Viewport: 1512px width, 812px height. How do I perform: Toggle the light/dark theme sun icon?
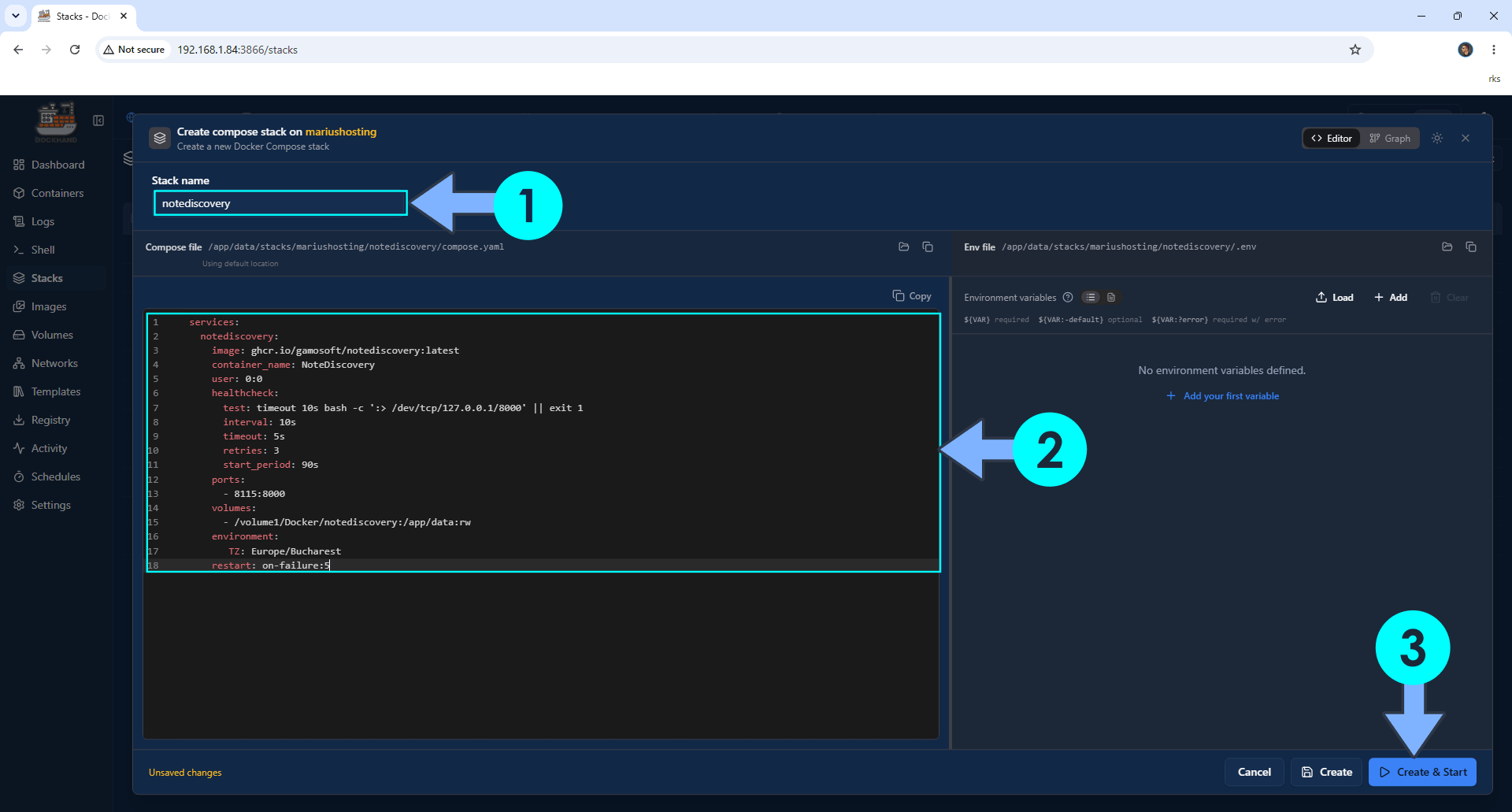tap(1437, 138)
